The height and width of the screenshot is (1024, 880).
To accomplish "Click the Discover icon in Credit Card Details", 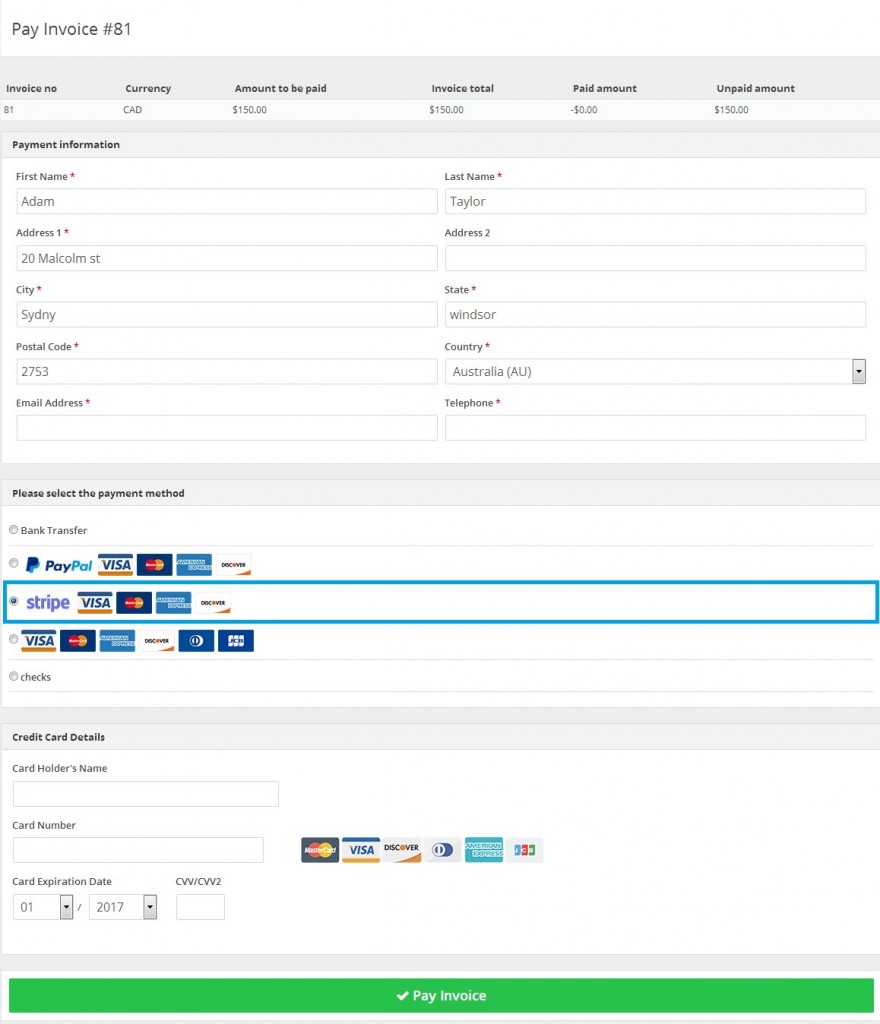I will [401, 849].
